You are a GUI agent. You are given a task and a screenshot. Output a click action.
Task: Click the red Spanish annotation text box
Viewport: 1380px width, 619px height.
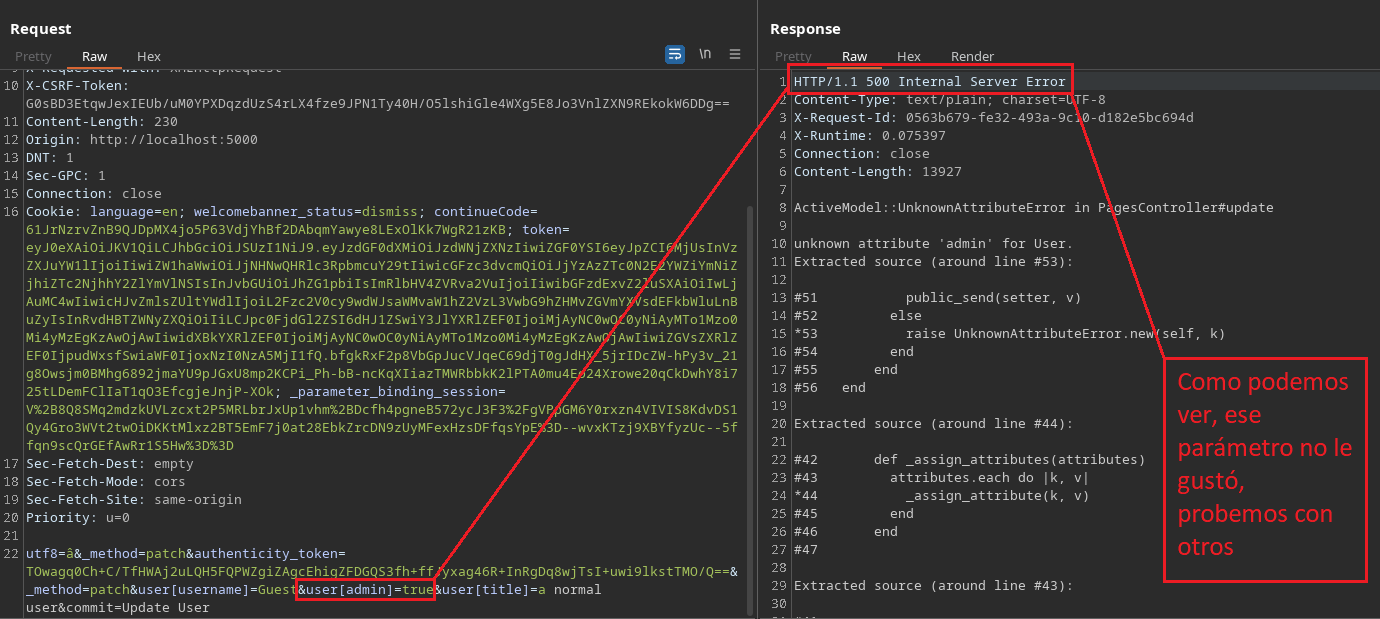1265,468
